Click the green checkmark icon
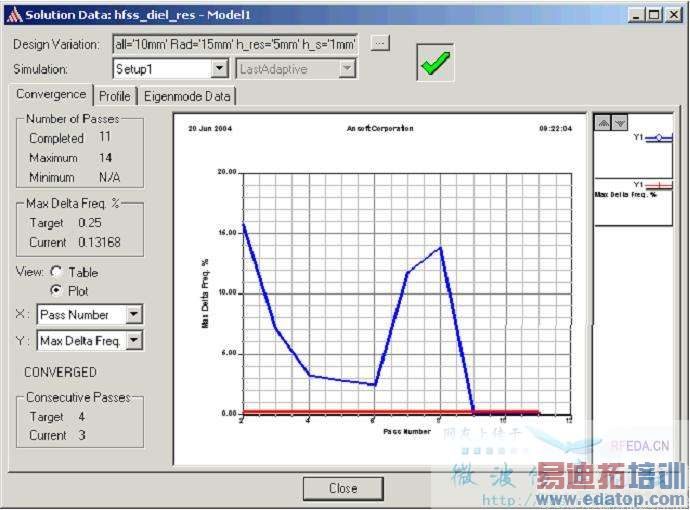The height and width of the screenshot is (510, 690). point(435,62)
